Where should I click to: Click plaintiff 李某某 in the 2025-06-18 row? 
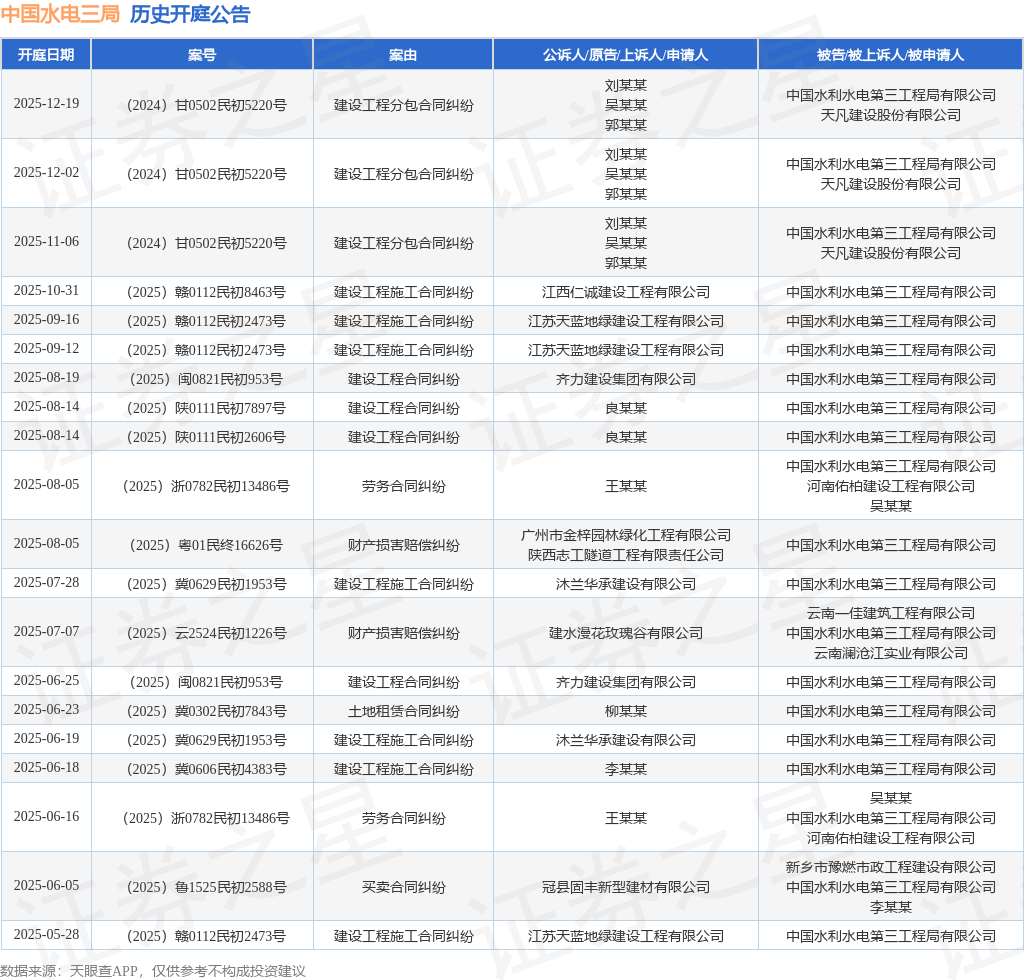tap(626, 769)
